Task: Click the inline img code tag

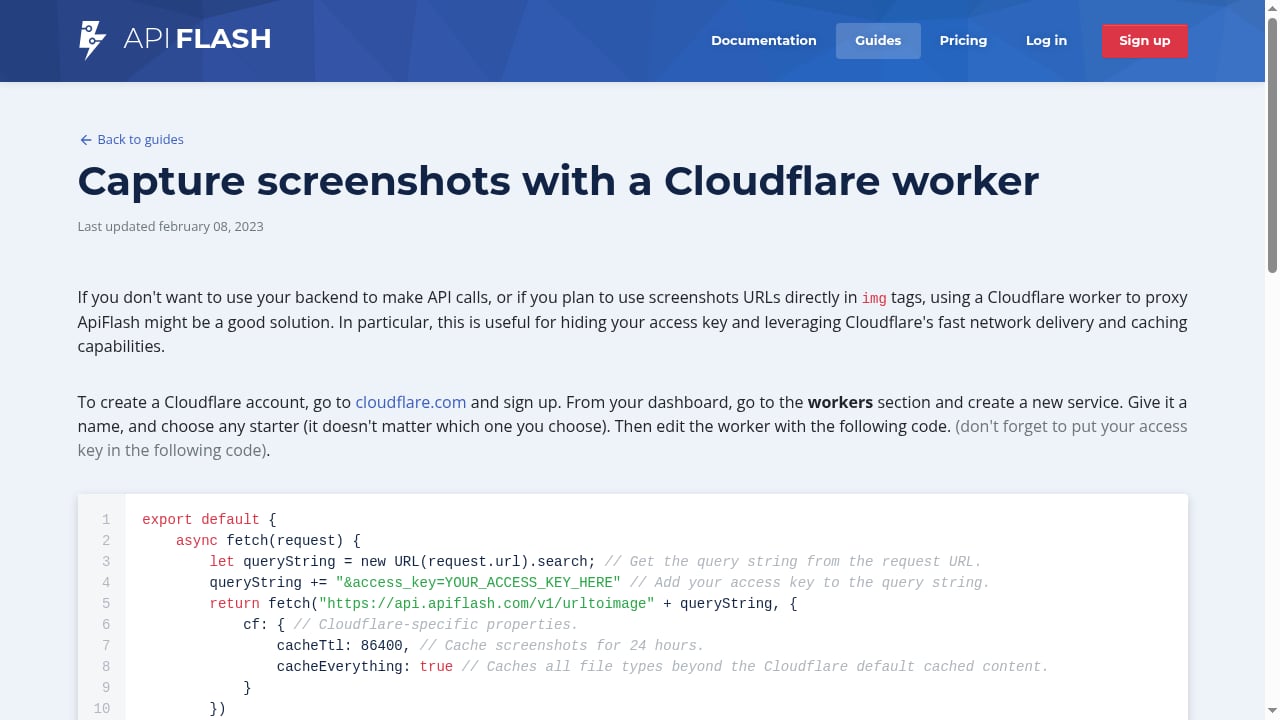Action: tap(874, 298)
